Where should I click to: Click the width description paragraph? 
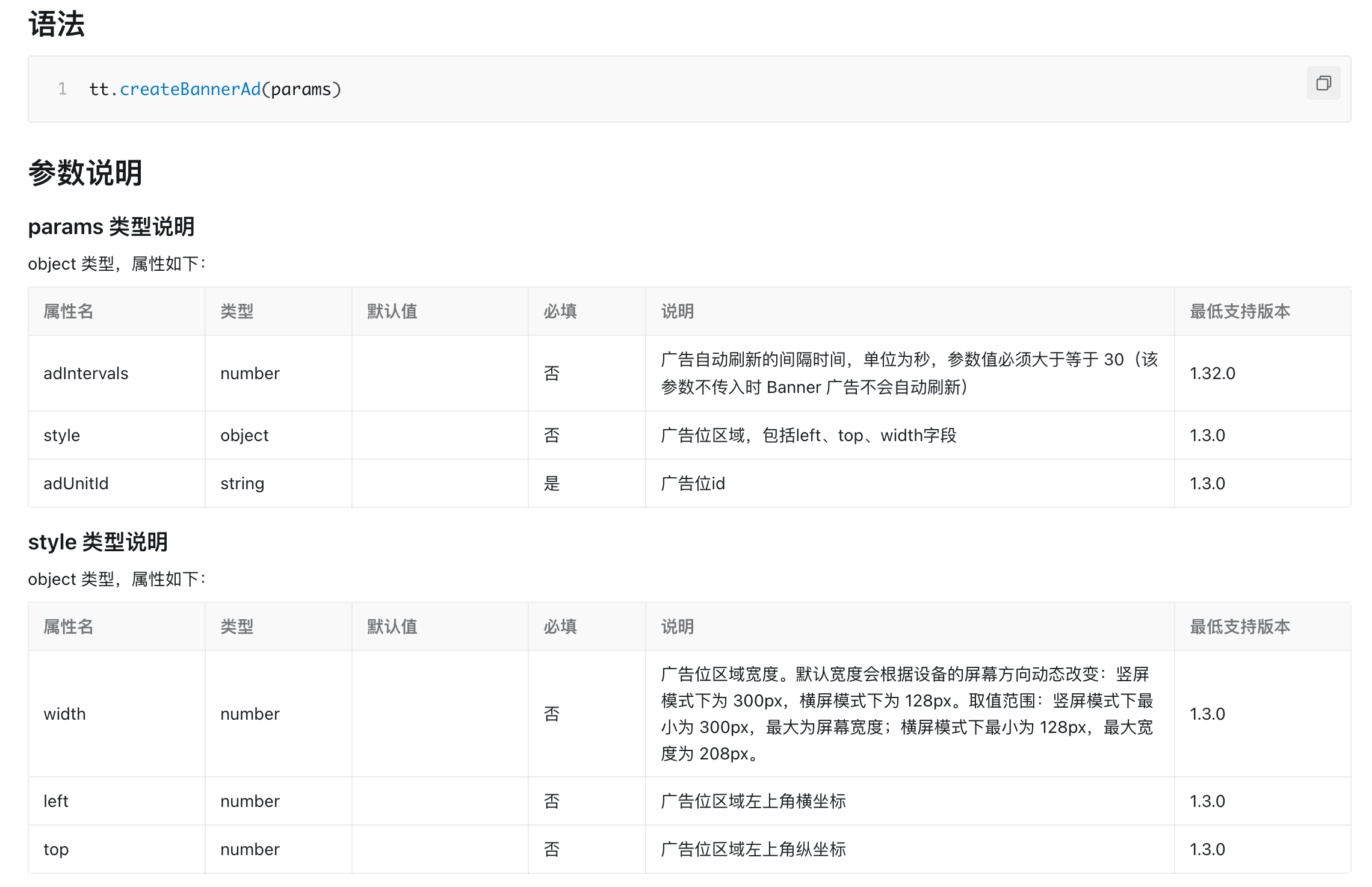pyautogui.click(x=906, y=714)
